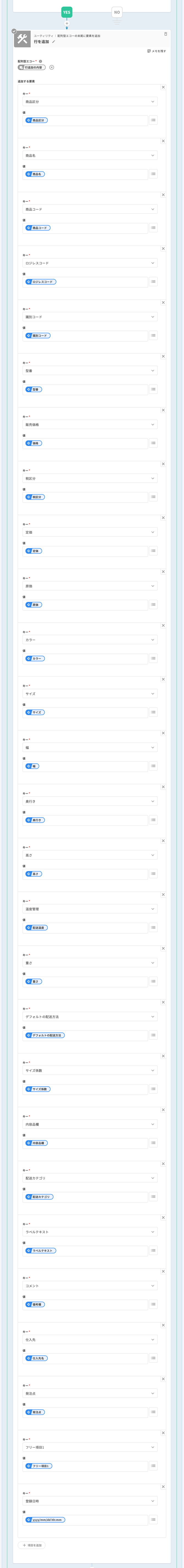Click the plus connector below YES
Screen dimensions: 184x1568
click(x=67, y=23)
